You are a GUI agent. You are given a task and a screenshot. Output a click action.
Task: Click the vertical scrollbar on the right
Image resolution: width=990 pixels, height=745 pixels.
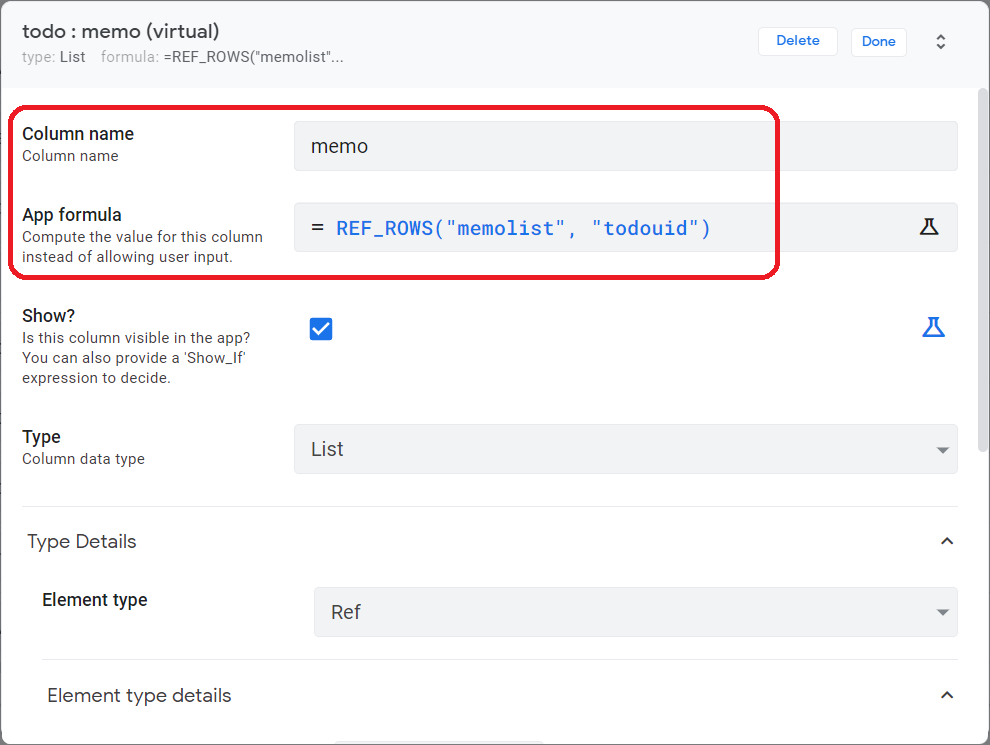click(x=983, y=270)
